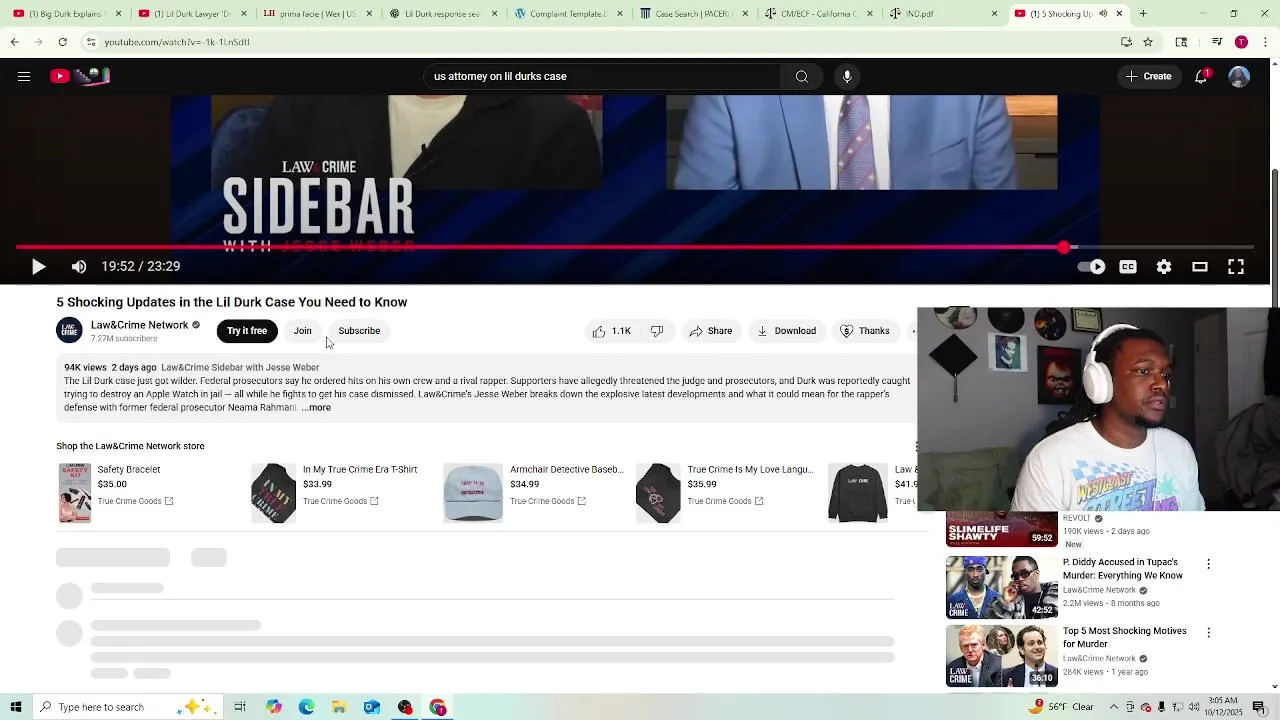Mute the video volume speaker
The height and width of the screenshot is (720, 1280).
[79, 266]
